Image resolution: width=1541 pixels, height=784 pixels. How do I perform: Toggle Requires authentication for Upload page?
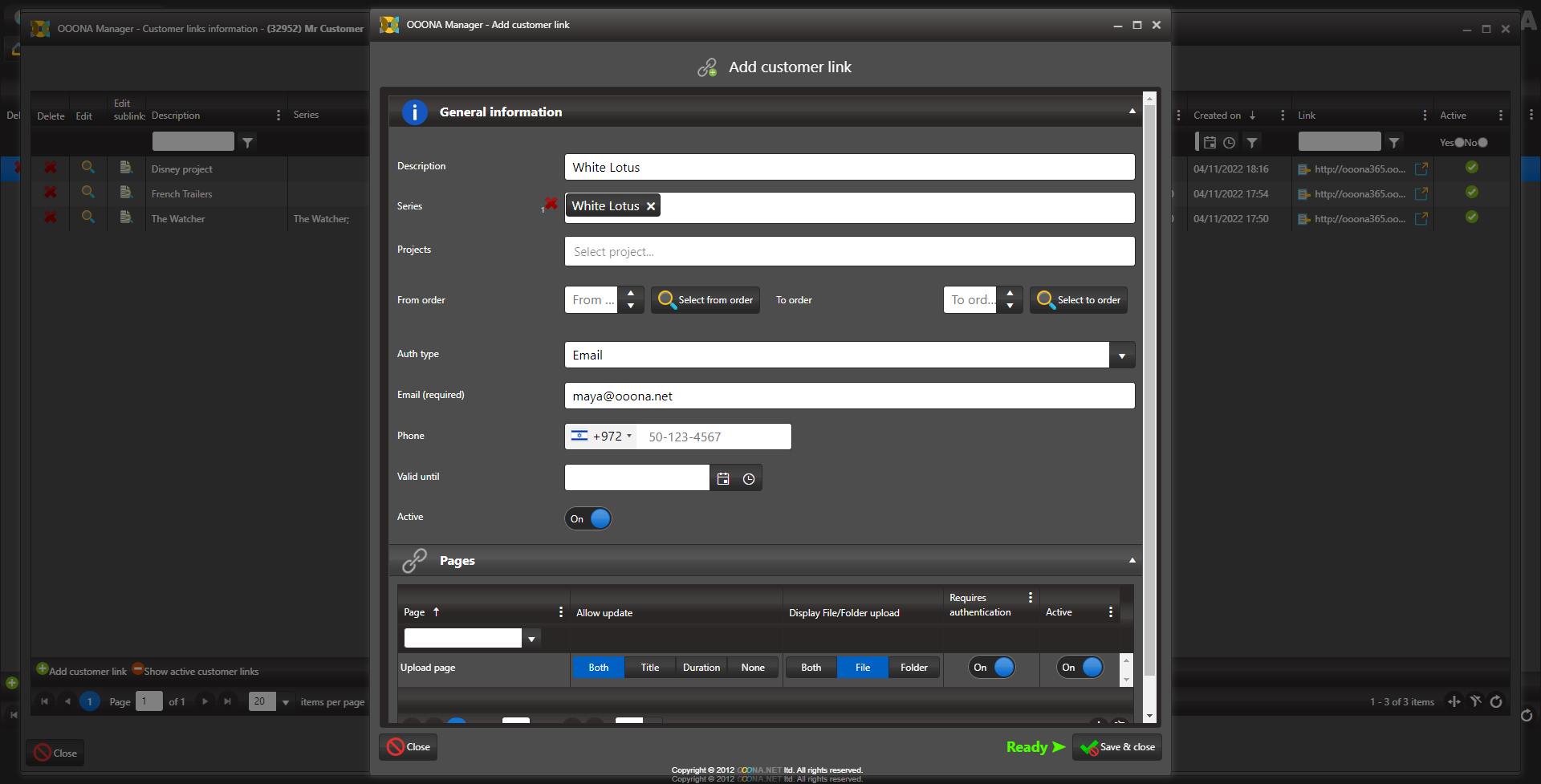993,667
